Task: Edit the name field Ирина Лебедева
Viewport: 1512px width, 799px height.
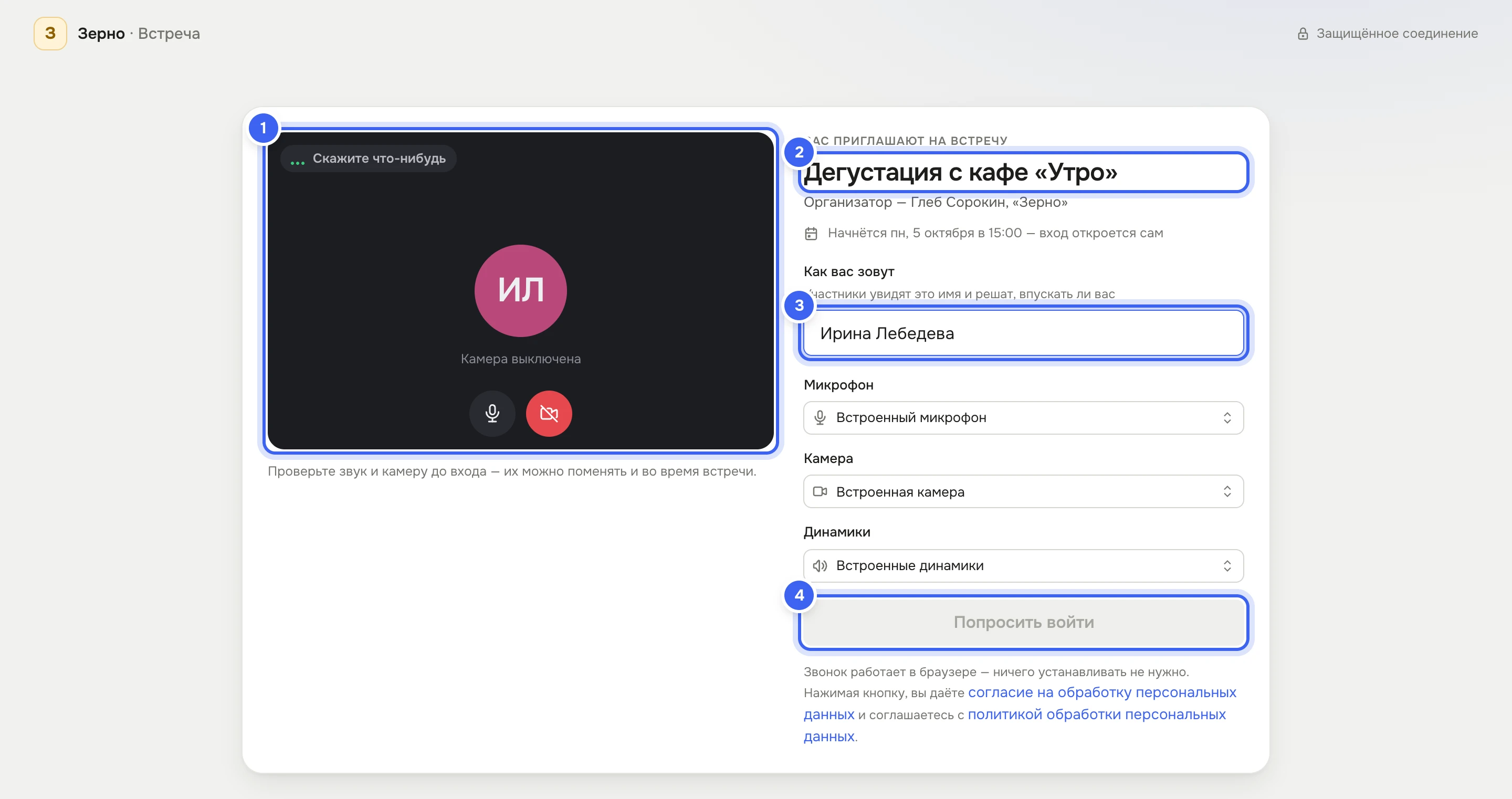Action: tap(1023, 333)
